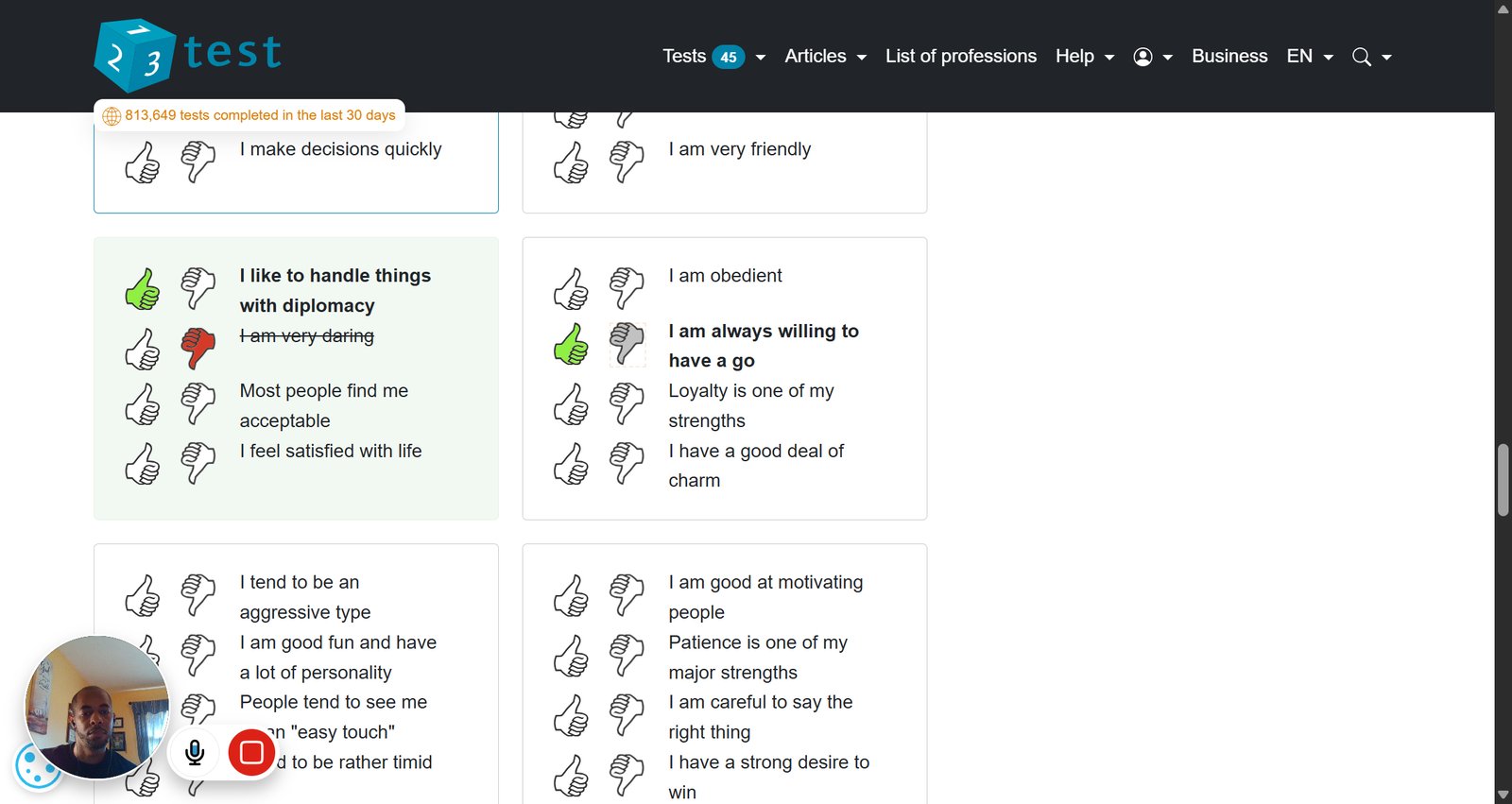
Task: Thumbs down for "I have a good deal of charm"
Action: click(627, 464)
